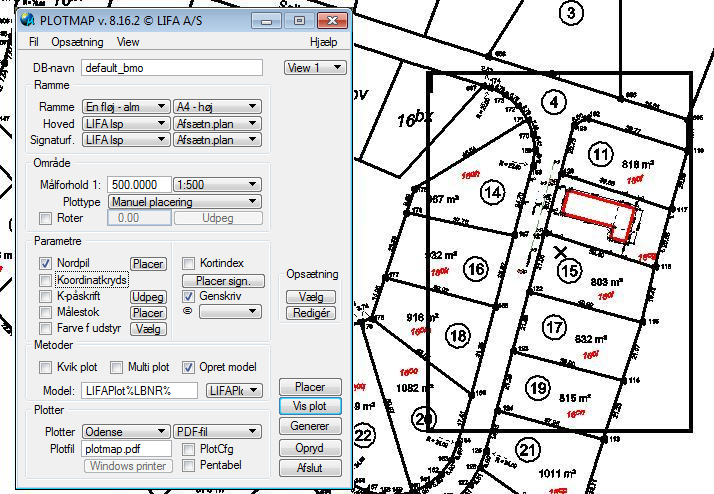Open the Plottype 'Manuel placering' dropdown

184,201
